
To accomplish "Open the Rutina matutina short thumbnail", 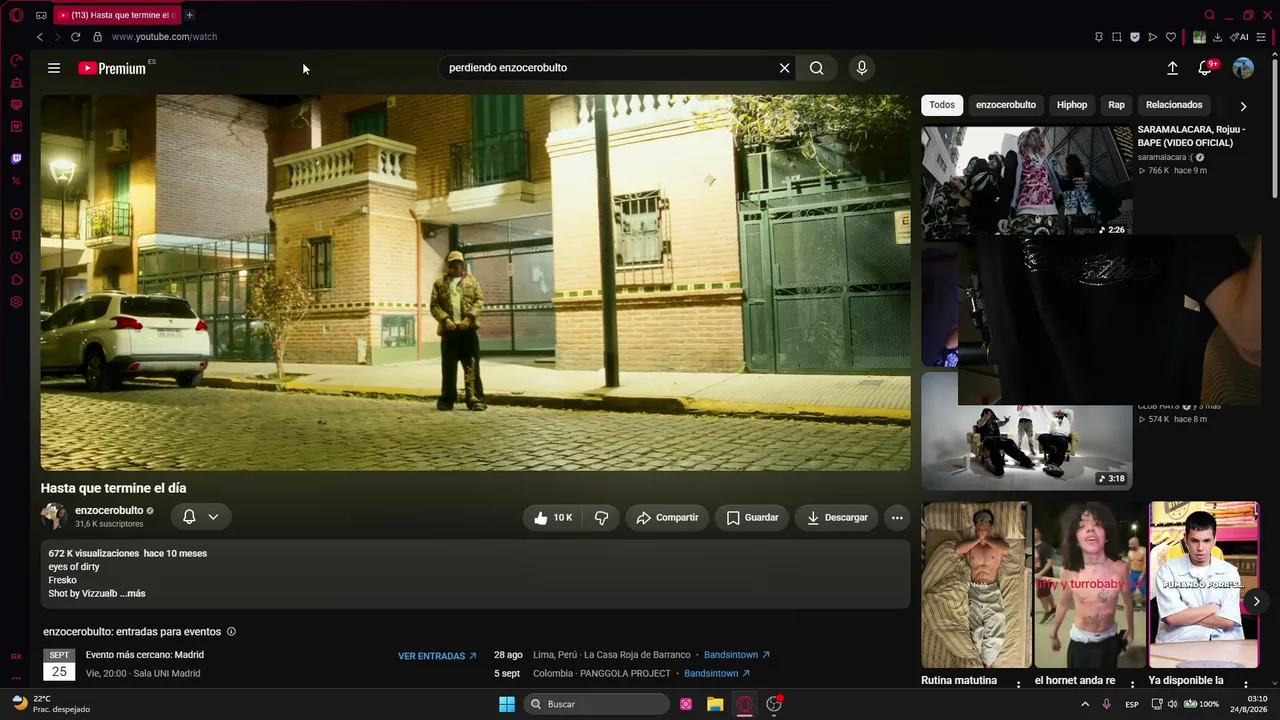I will [x=976, y=585].
